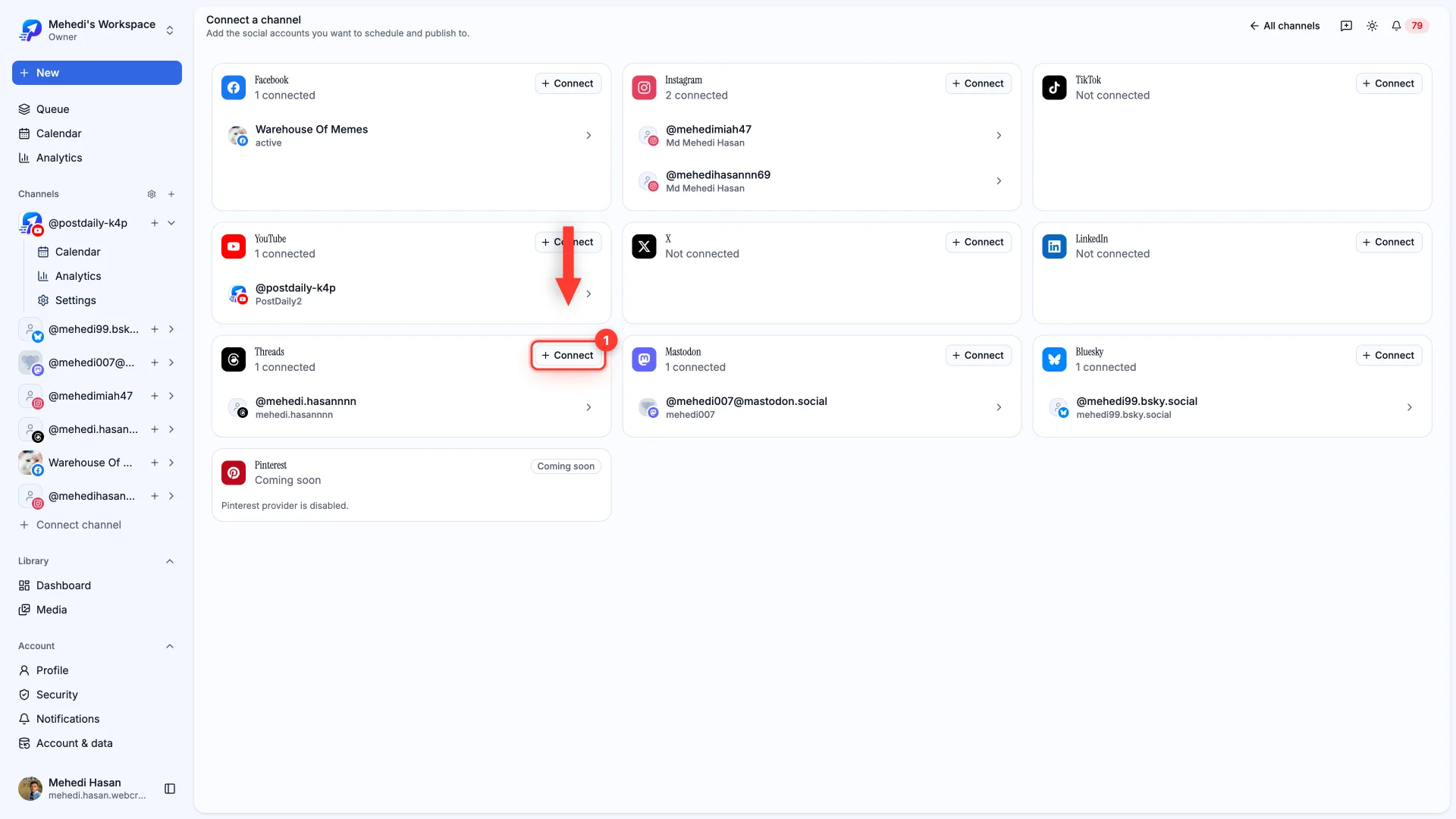Image resolution: width=1456 pixels, height=819 pixels.
Task: Open @mehedi007@mastodon.social account row
Action: tap(821, 407)
